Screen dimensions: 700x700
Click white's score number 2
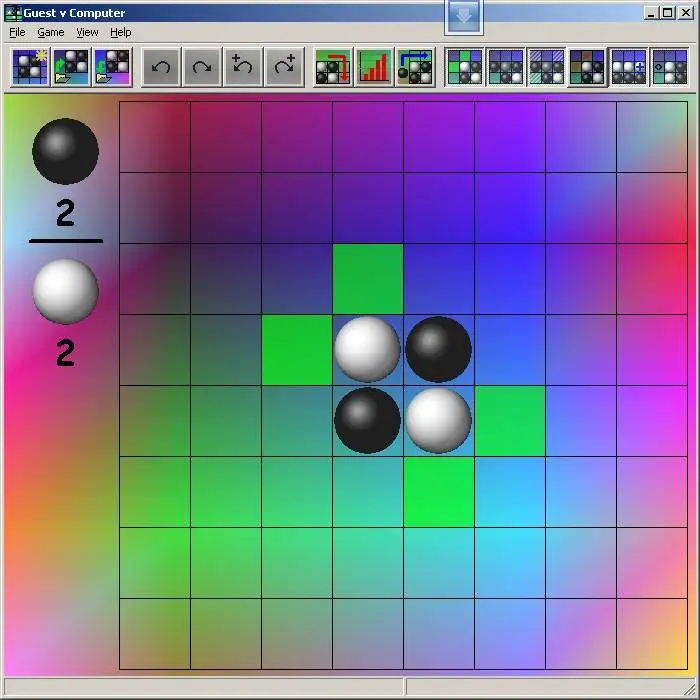(x=65, y=353)
